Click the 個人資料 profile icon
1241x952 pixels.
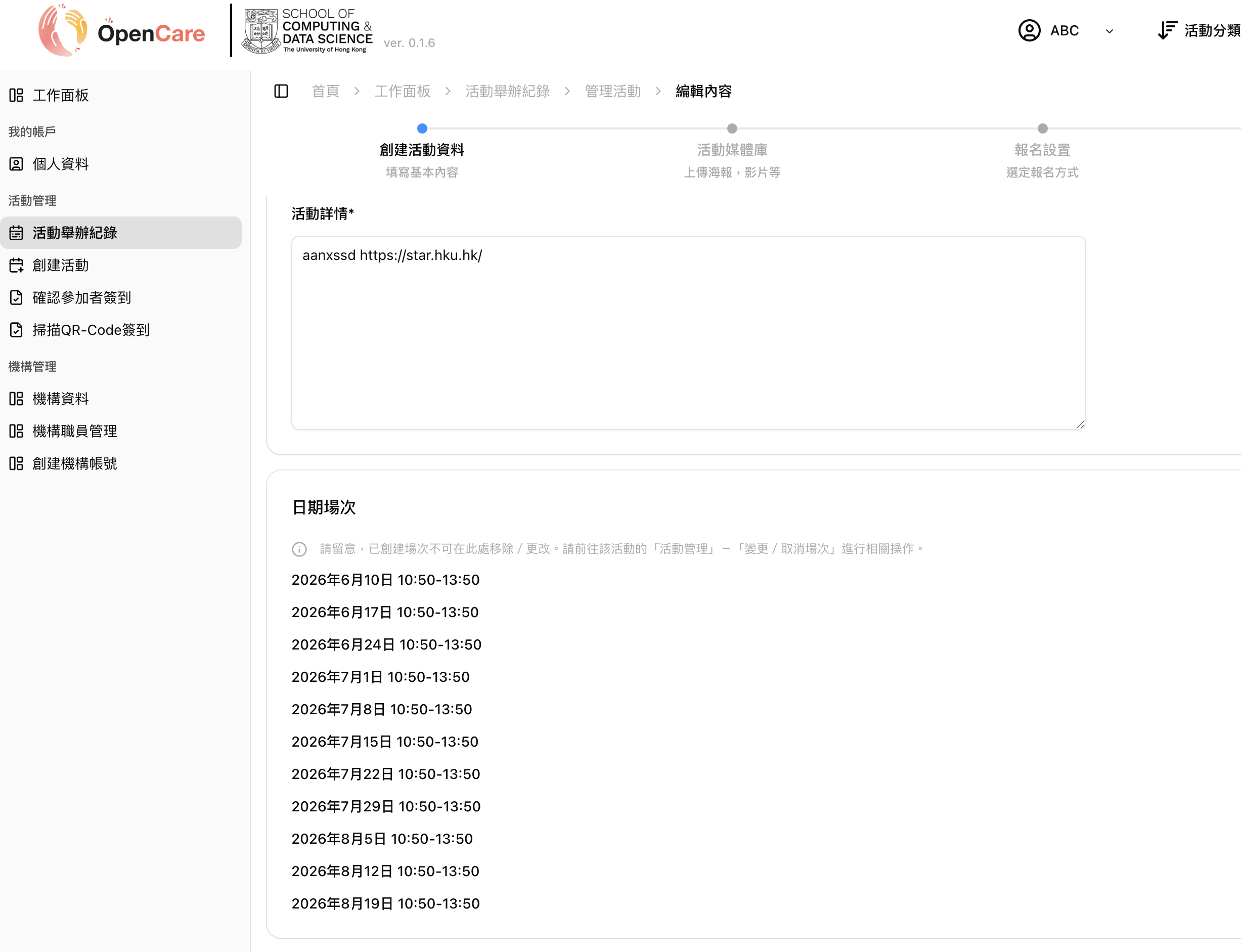16,164
